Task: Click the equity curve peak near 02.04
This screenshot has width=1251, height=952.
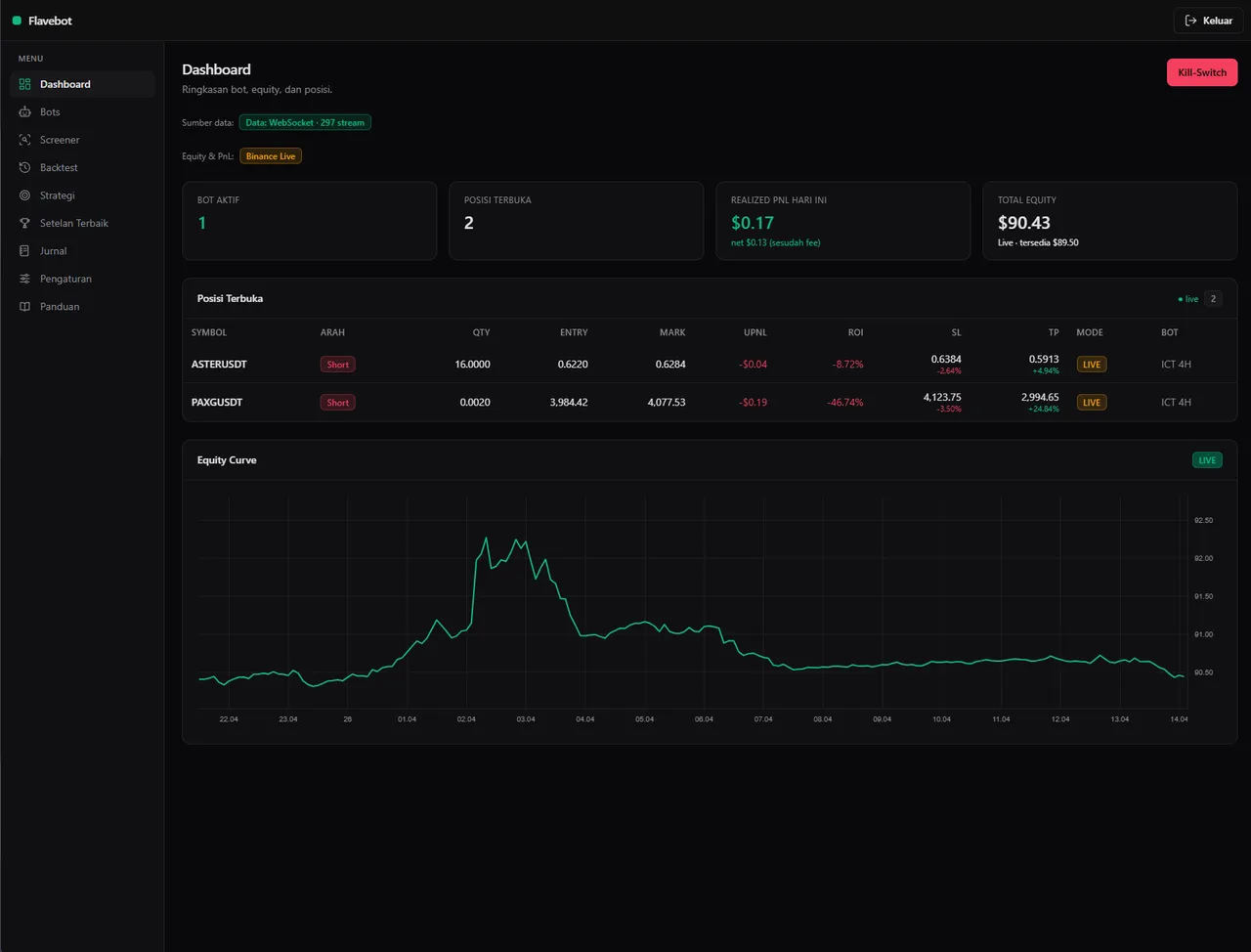Action: (486, 538)
